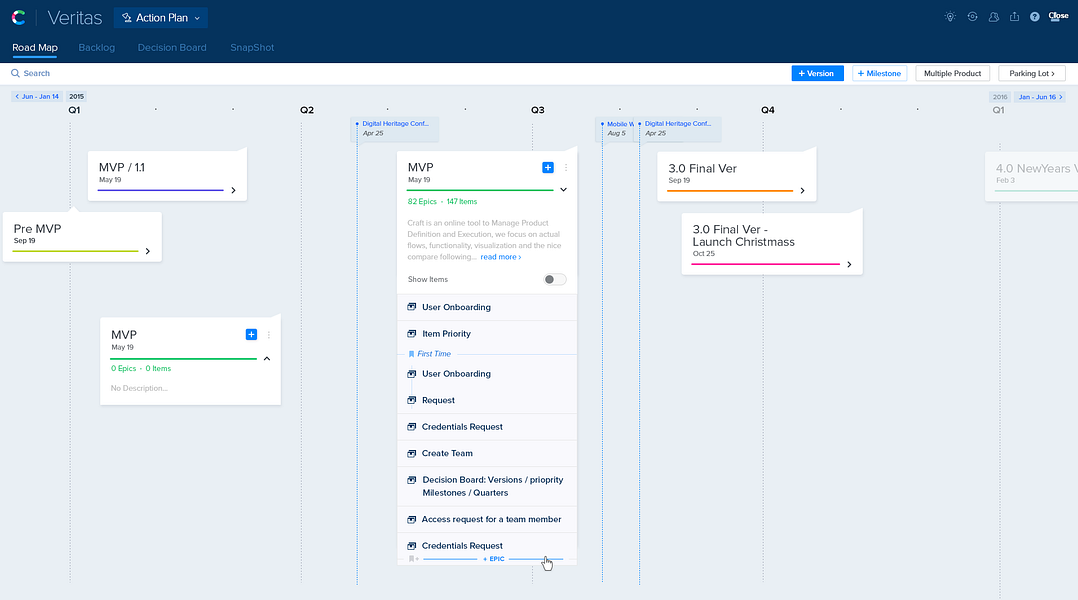Click the epic icon beside Access request row
Viewport: 1078px width, 600px height.
point(412,519)
